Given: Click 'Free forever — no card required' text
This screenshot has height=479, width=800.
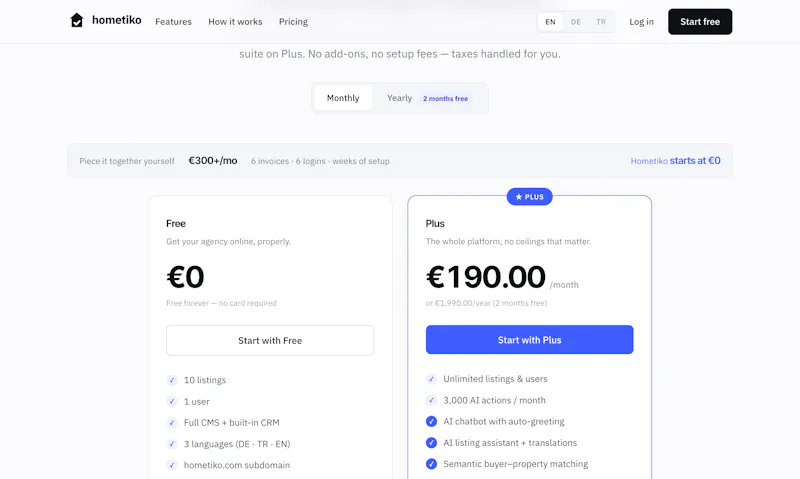Looking at the screenshot, I should tap(221, 303).
